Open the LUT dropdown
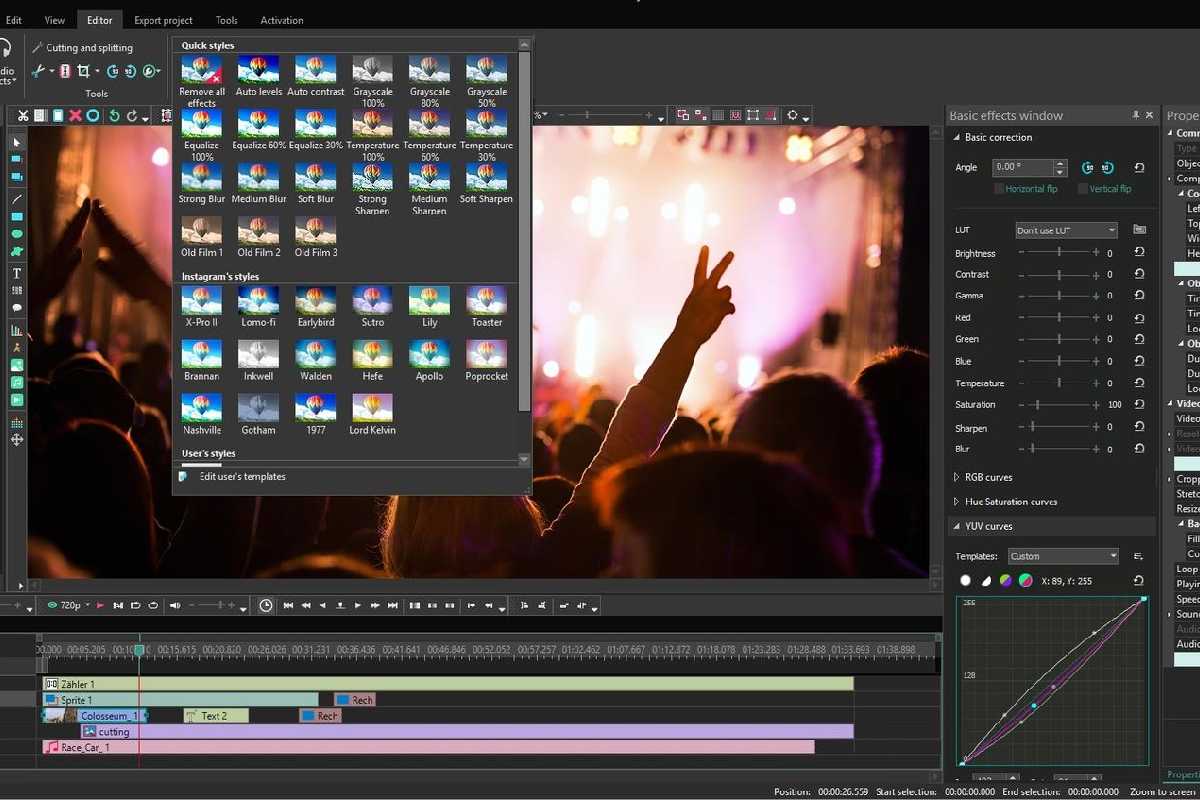 point(1066,230)
